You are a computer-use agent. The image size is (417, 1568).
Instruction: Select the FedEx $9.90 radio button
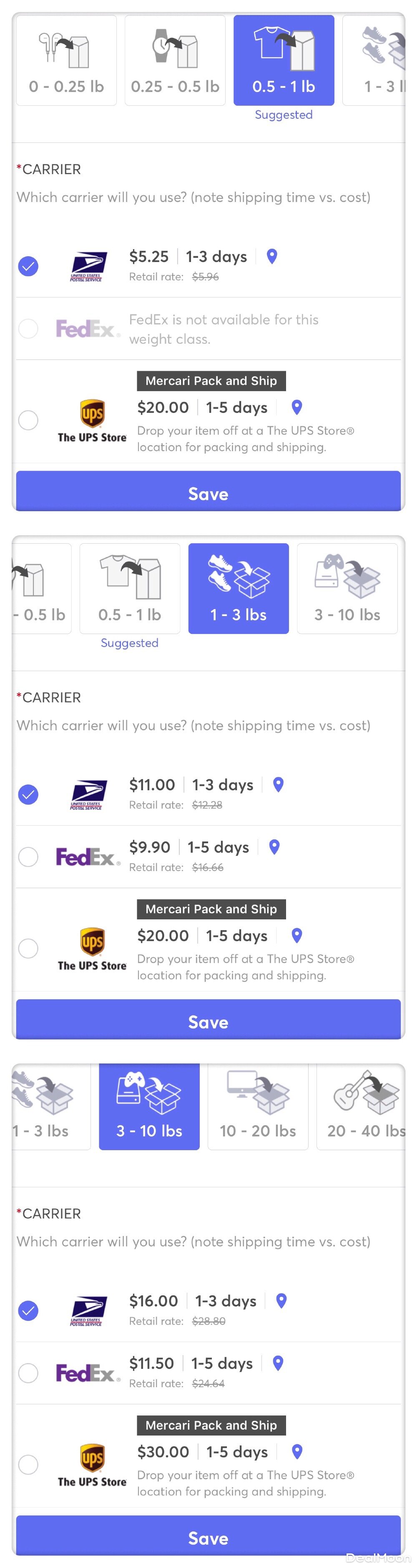pos(28,857)
